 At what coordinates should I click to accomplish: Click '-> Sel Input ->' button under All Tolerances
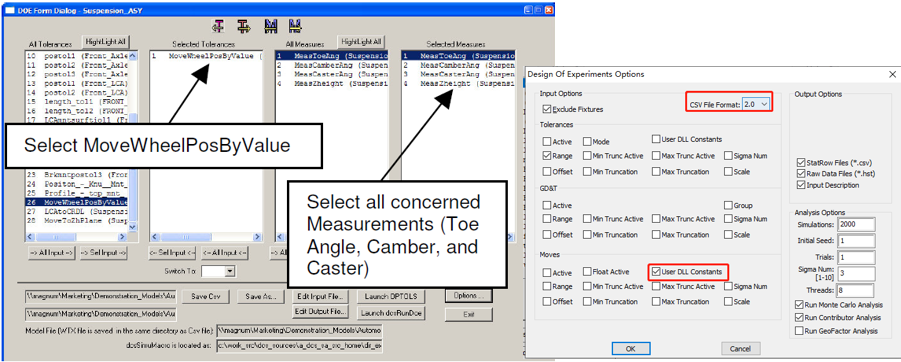tap(103, 253)
